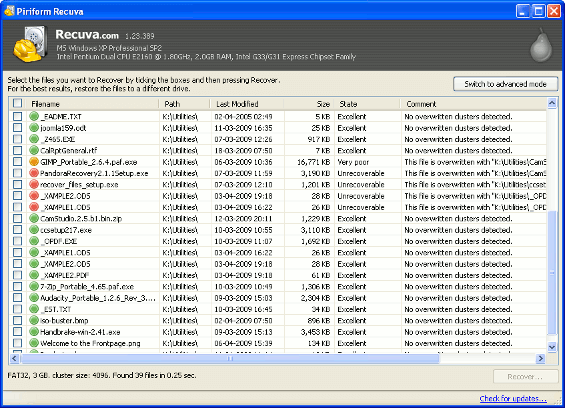Screen dimensions: 565x408
Task: Click the green status icon for CalRptGeneral.rtf
Action: [34, 150]
